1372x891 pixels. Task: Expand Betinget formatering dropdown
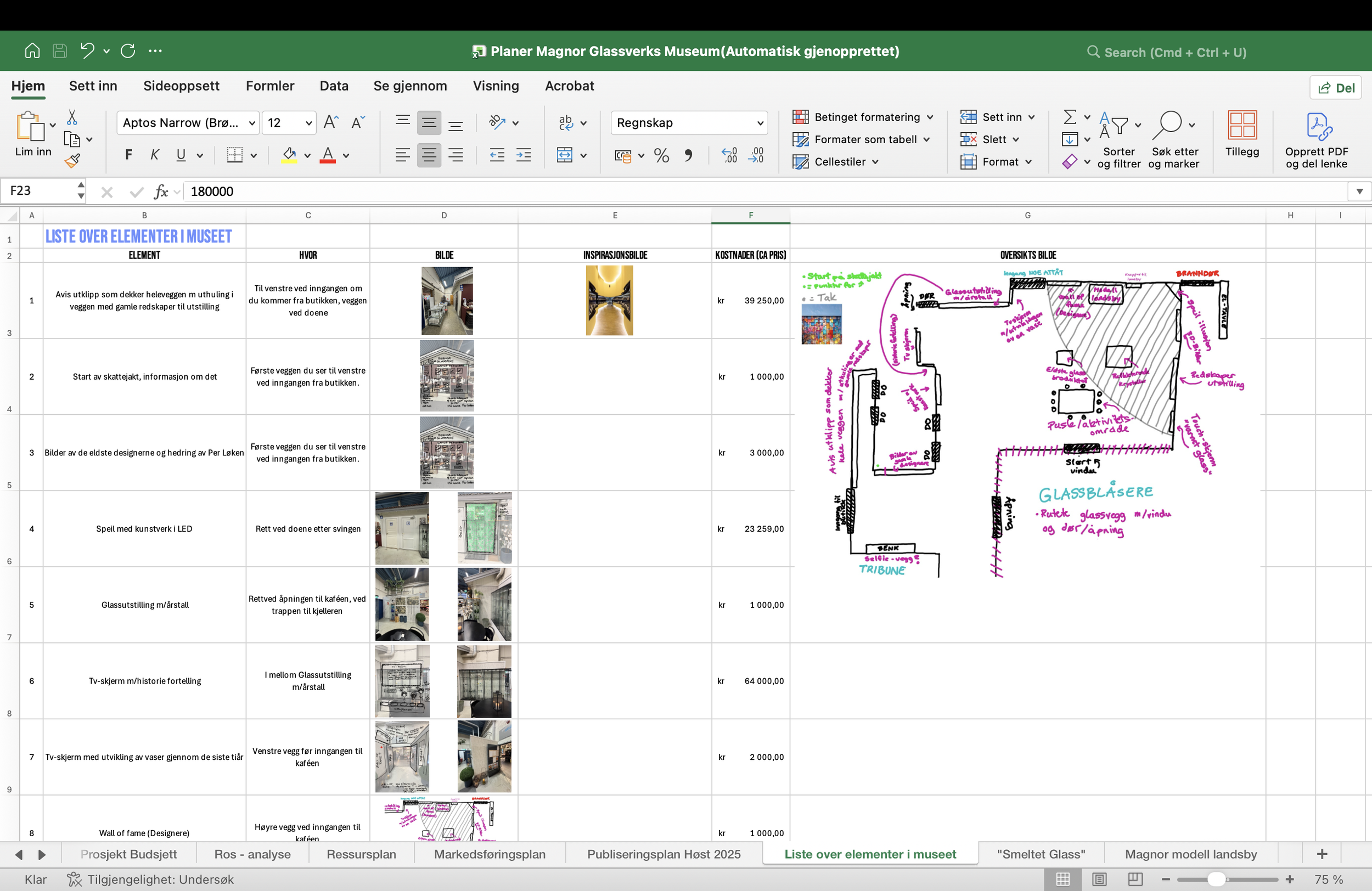(x=929, y=117)
